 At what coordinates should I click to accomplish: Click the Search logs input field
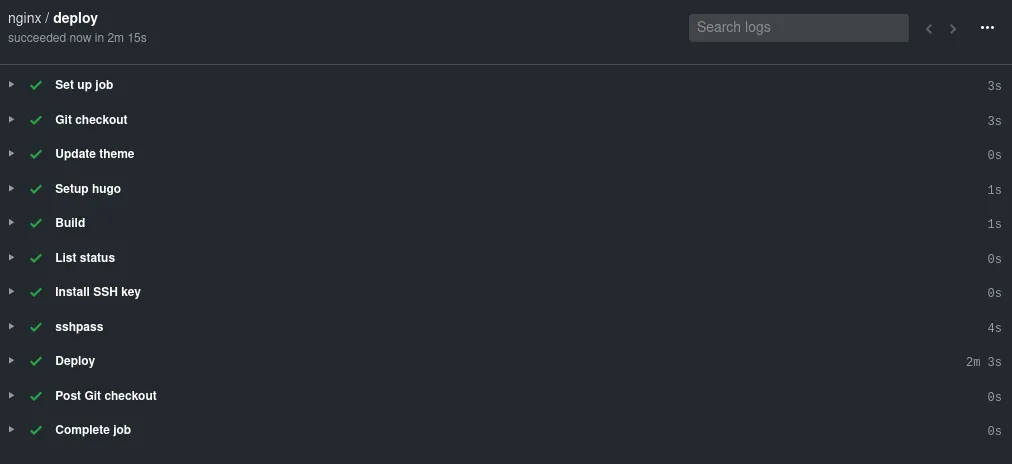click(x=798, y=28)
